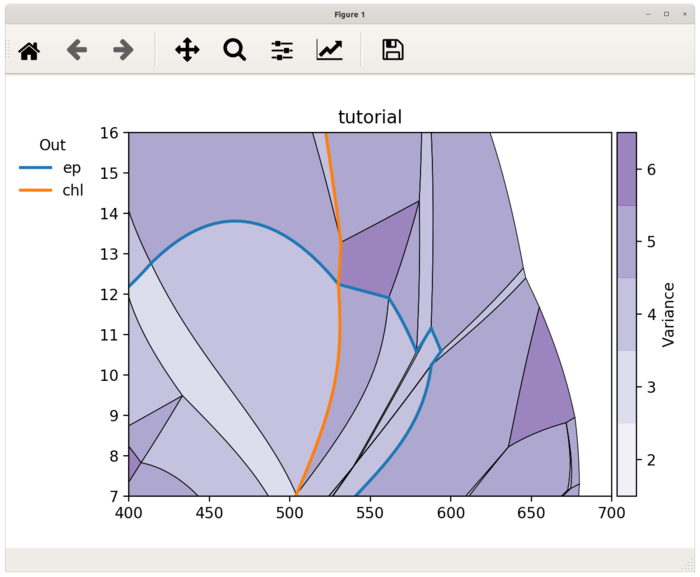Go back to previous view arrow

(x=77, y=50)
